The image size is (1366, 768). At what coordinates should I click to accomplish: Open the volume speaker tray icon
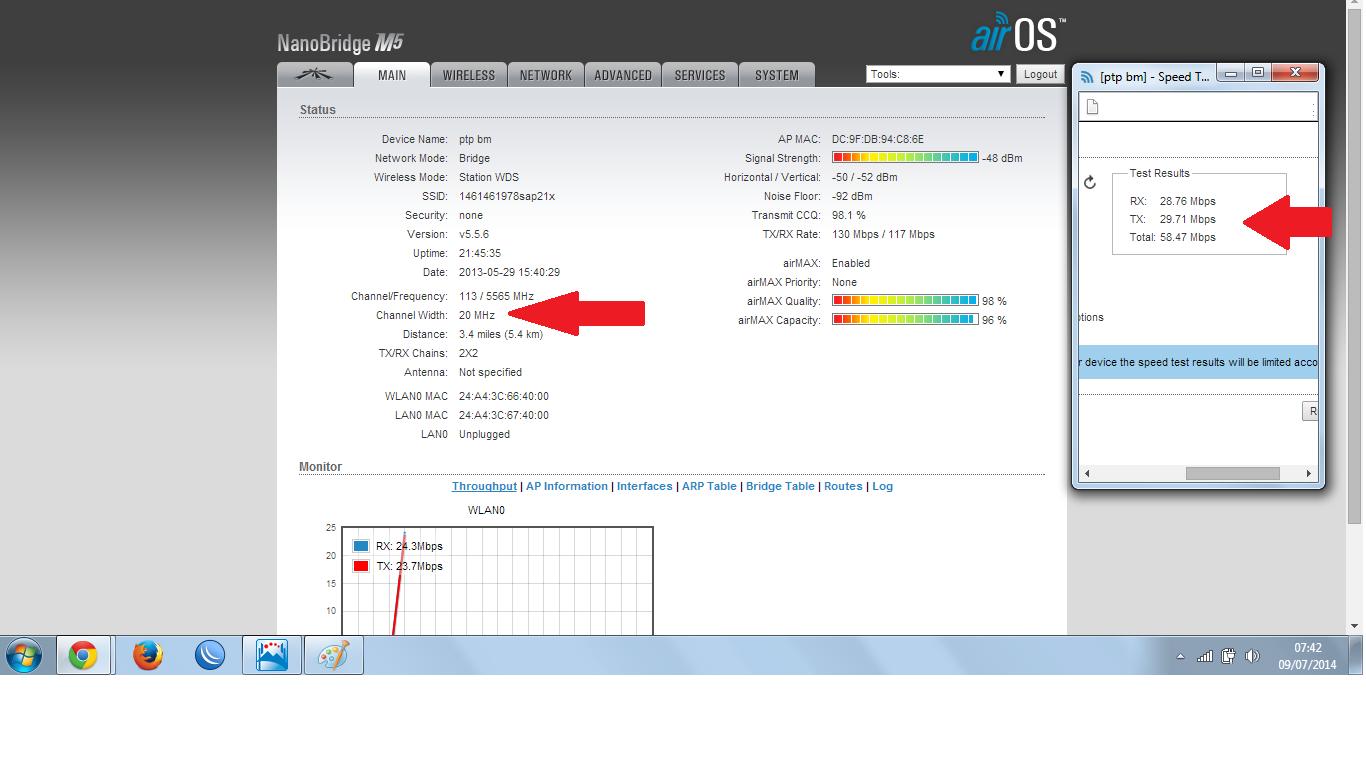coord(1252,656)
